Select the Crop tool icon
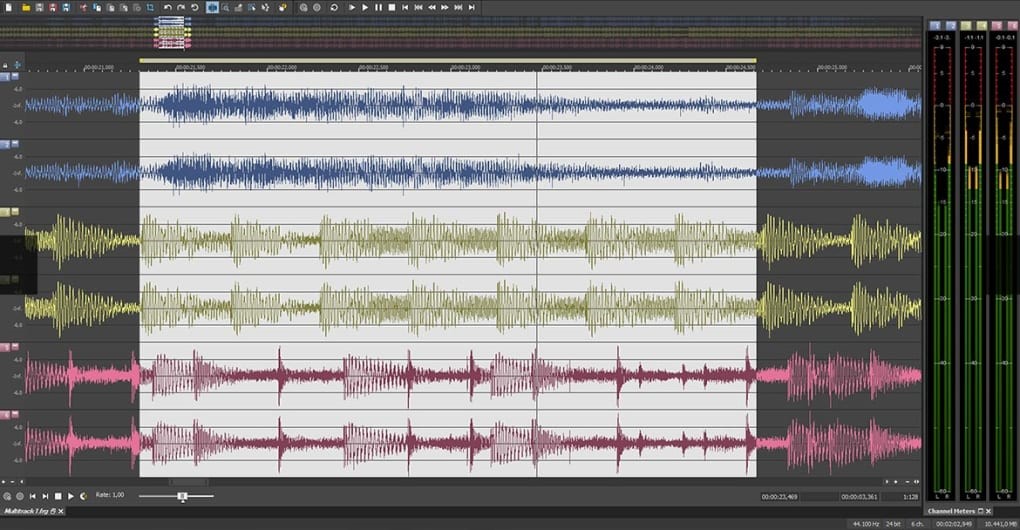 click(x=150, y=7)
